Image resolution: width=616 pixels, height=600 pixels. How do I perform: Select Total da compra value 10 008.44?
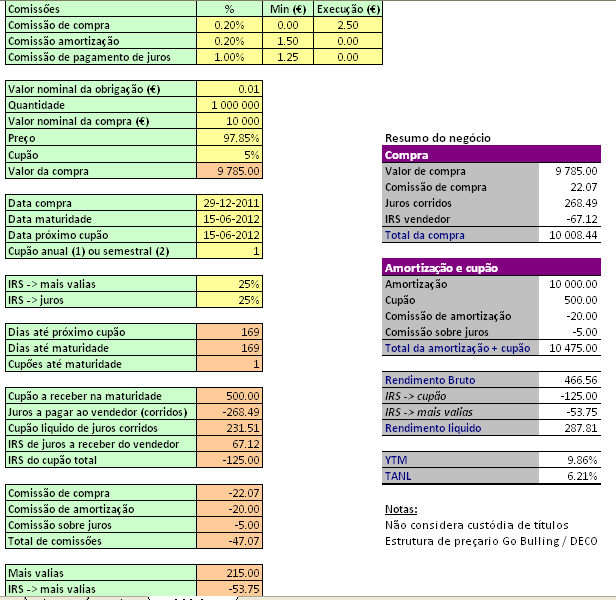coord(570,235)
